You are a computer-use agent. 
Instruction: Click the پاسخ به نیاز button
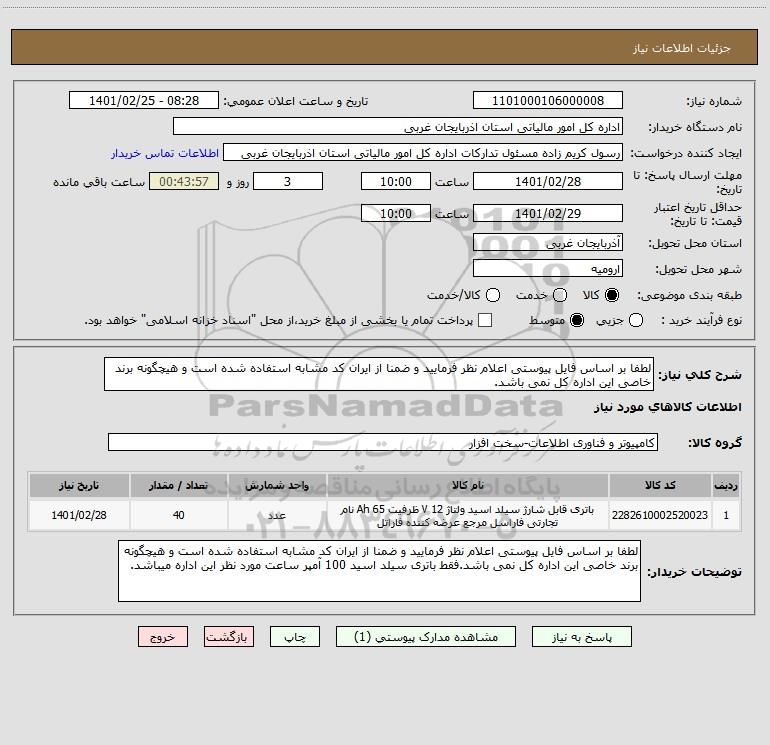click(x=582, y=637)
